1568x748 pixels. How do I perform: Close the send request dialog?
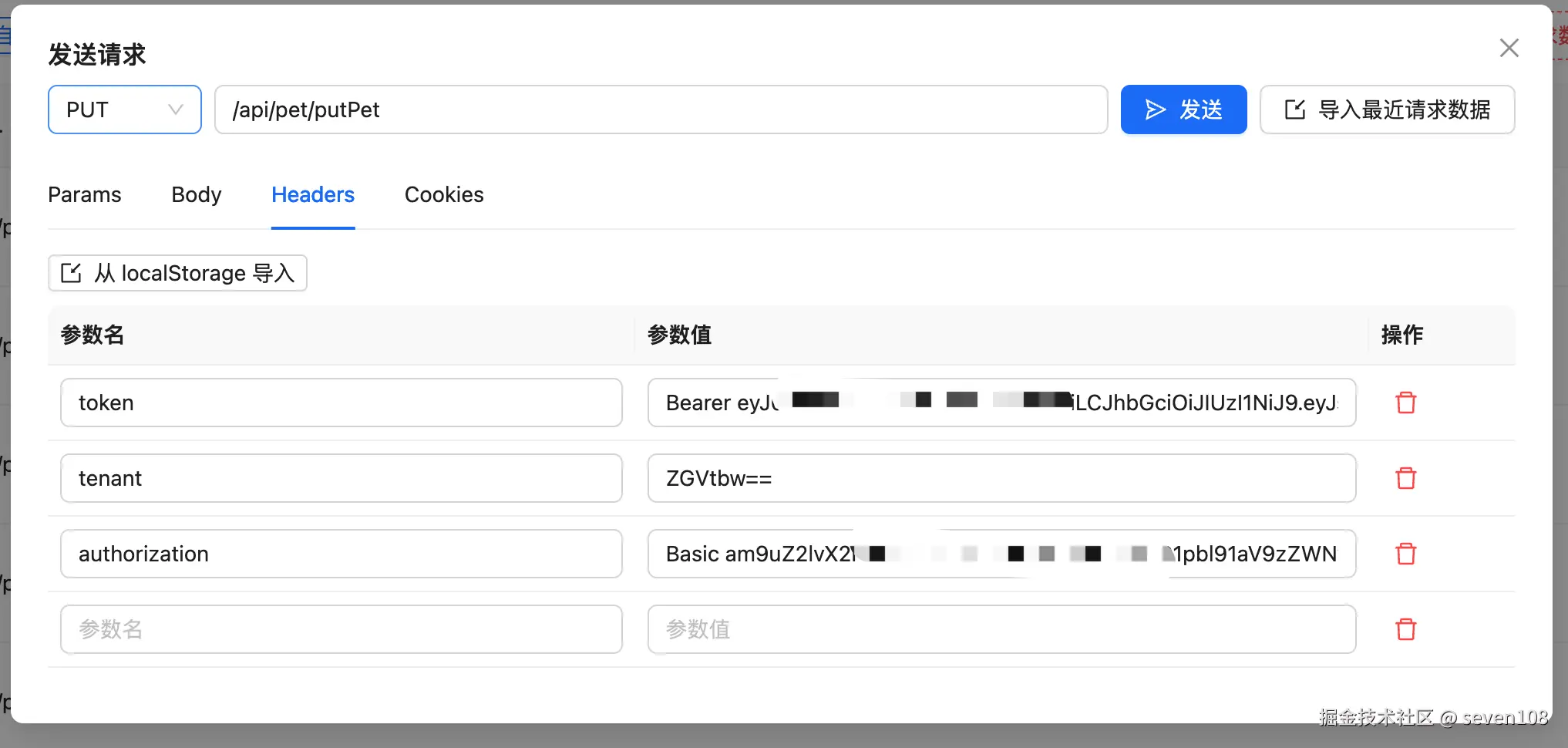point(1509,48)
